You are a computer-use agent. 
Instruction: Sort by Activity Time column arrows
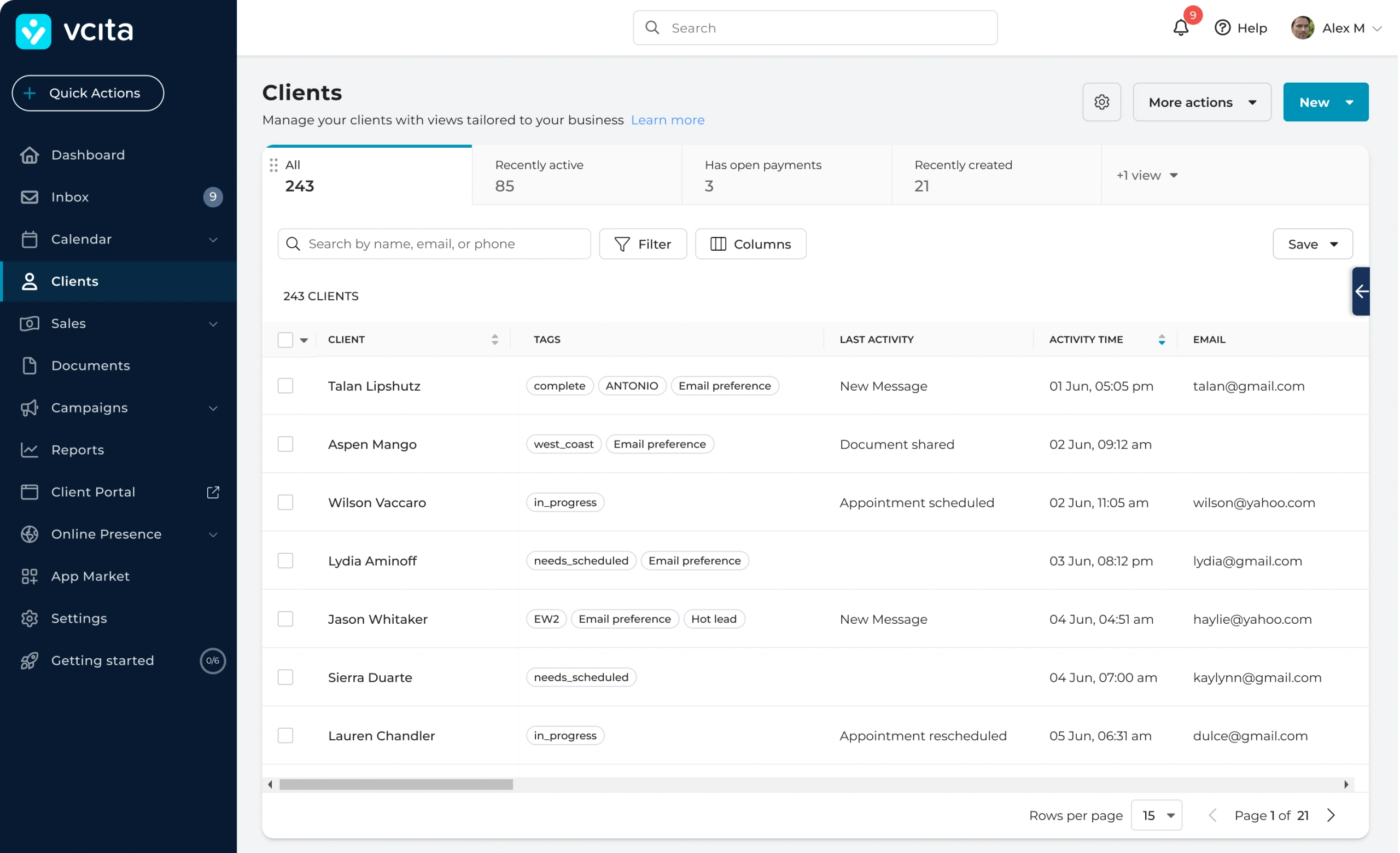(1162, 339)
